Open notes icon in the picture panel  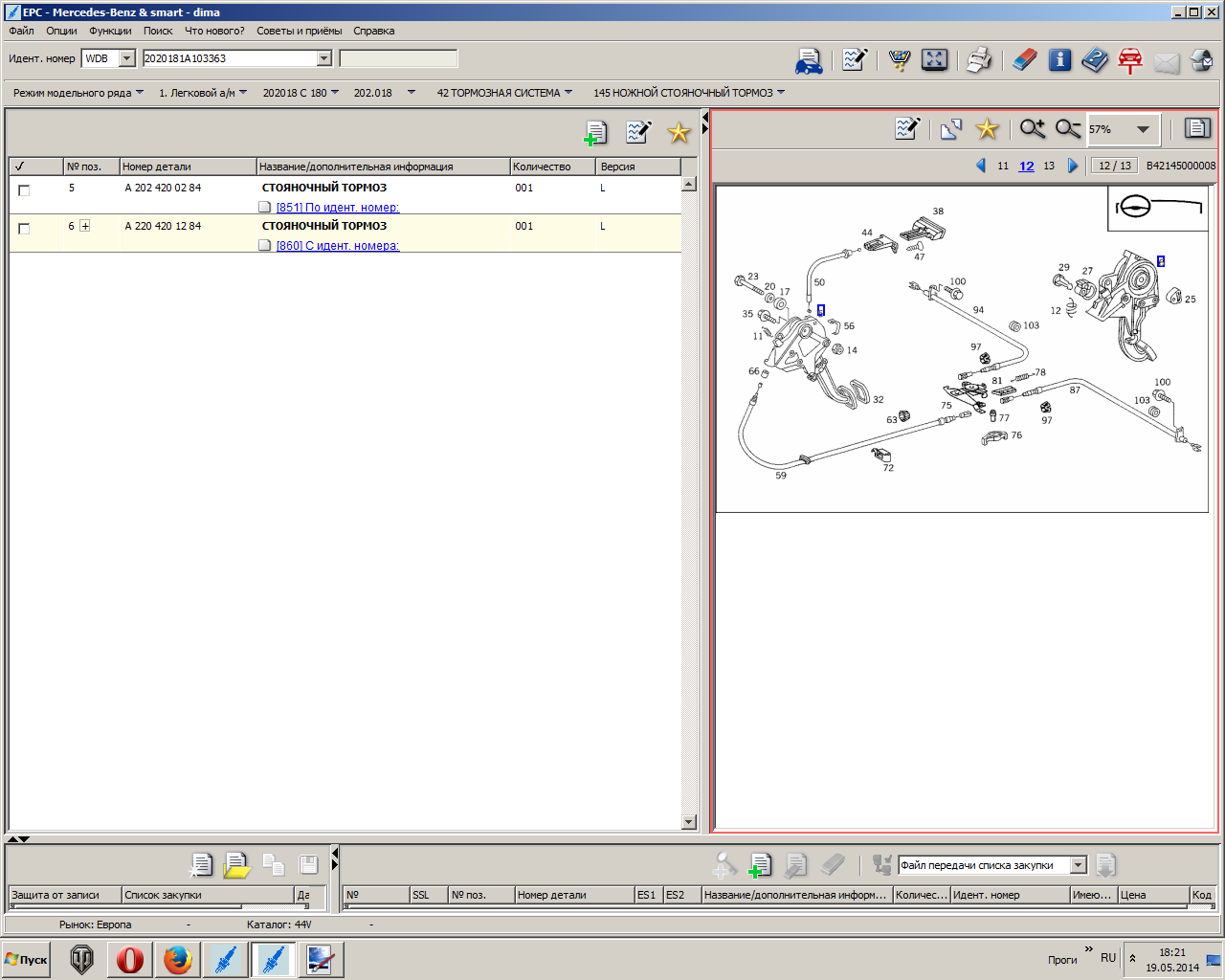(x=907, y=128)
